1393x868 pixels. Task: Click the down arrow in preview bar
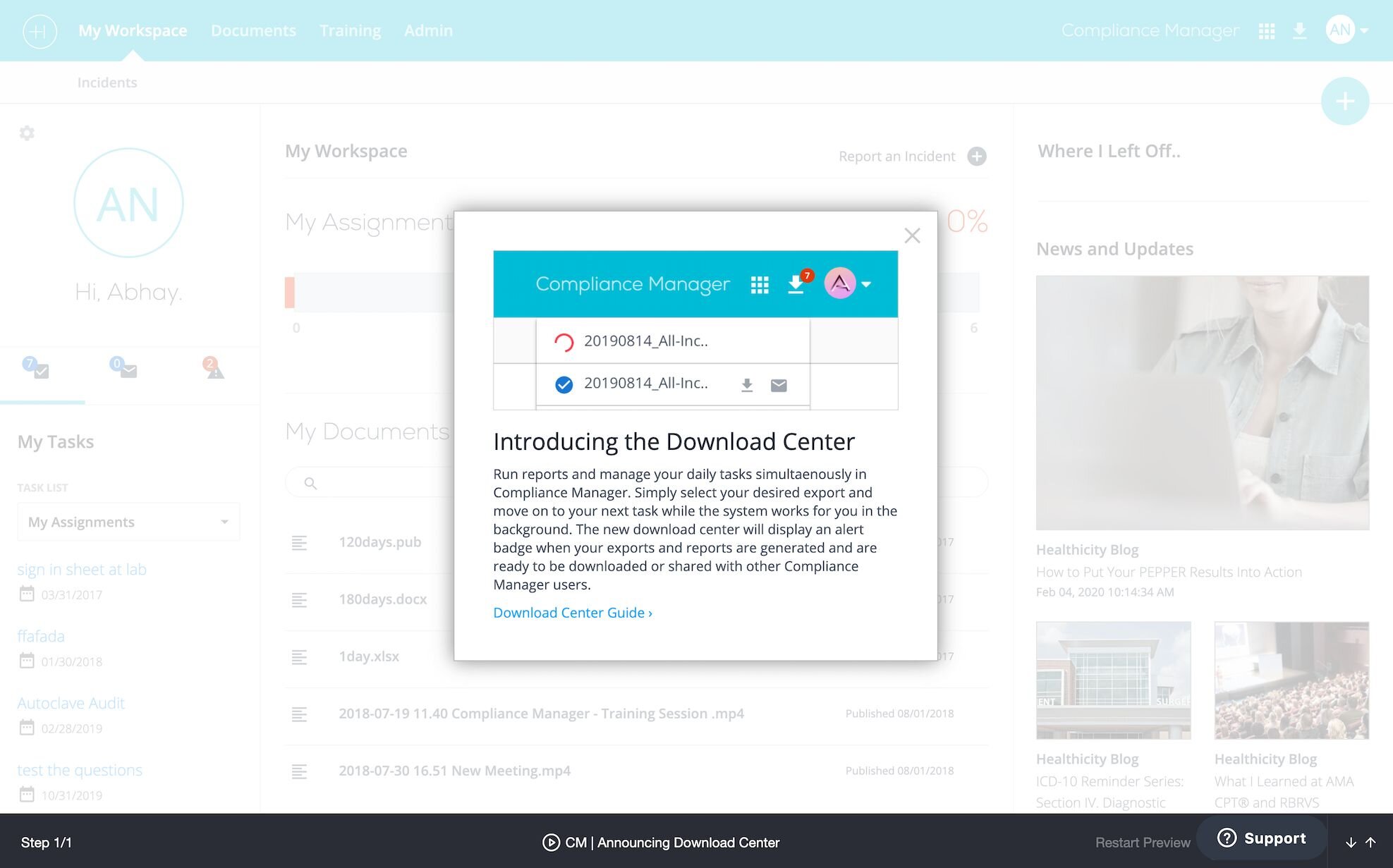coord(1351,843)
